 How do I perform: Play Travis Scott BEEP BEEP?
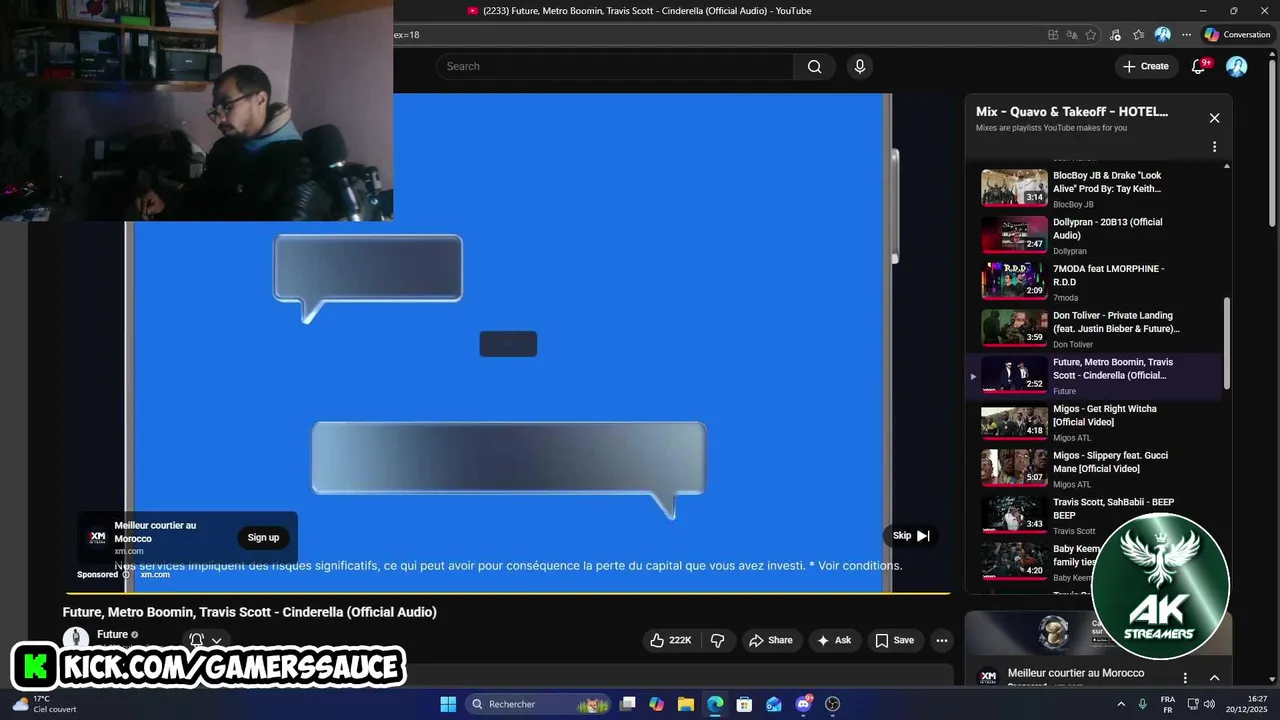[x=1094, y=515]
